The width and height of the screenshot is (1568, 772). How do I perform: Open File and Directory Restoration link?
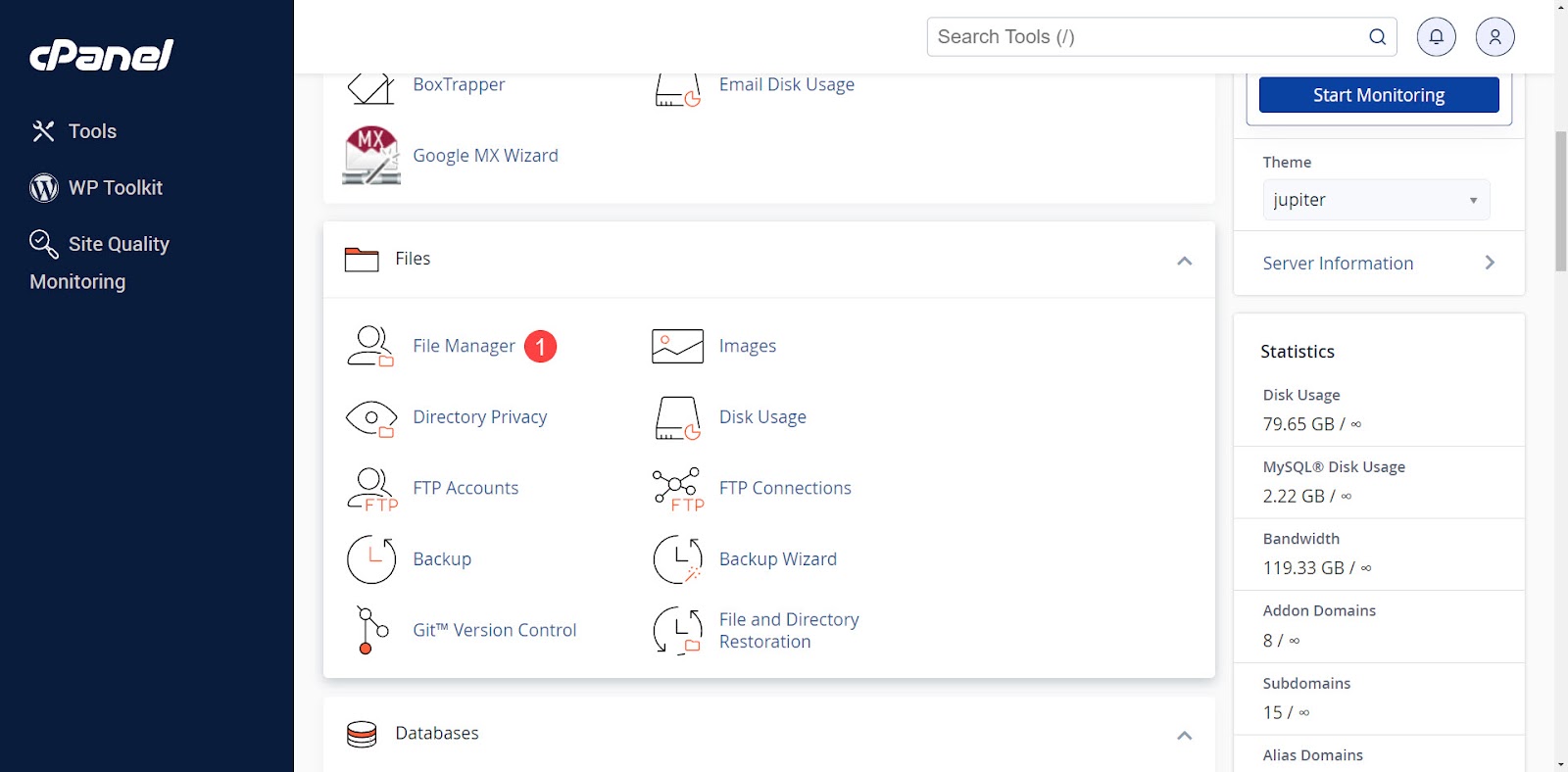click(x=789, y=631)
